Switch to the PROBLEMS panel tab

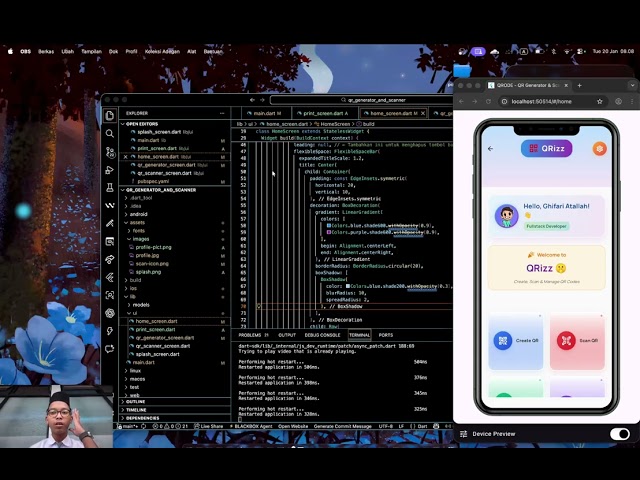pyautogui.click(x=250, y=335)
